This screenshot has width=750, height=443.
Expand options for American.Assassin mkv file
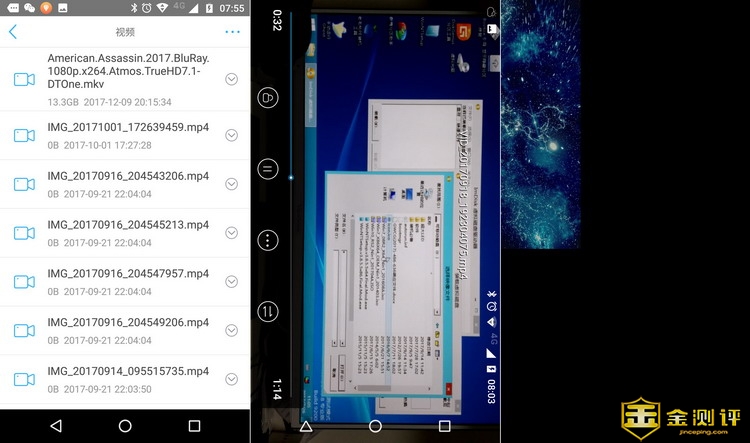click(231, 79)
